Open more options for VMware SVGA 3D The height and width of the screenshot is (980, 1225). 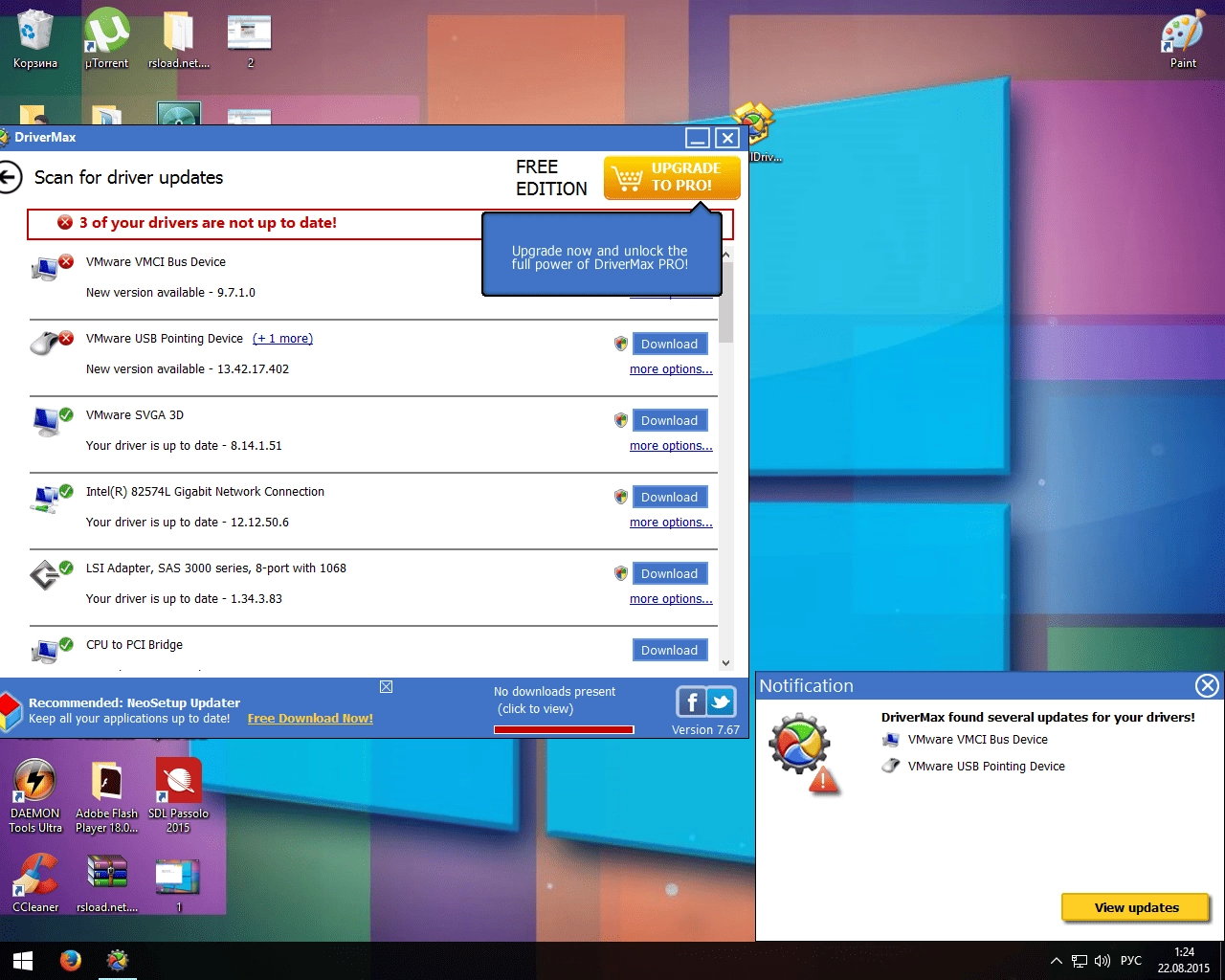click(671, 446)
